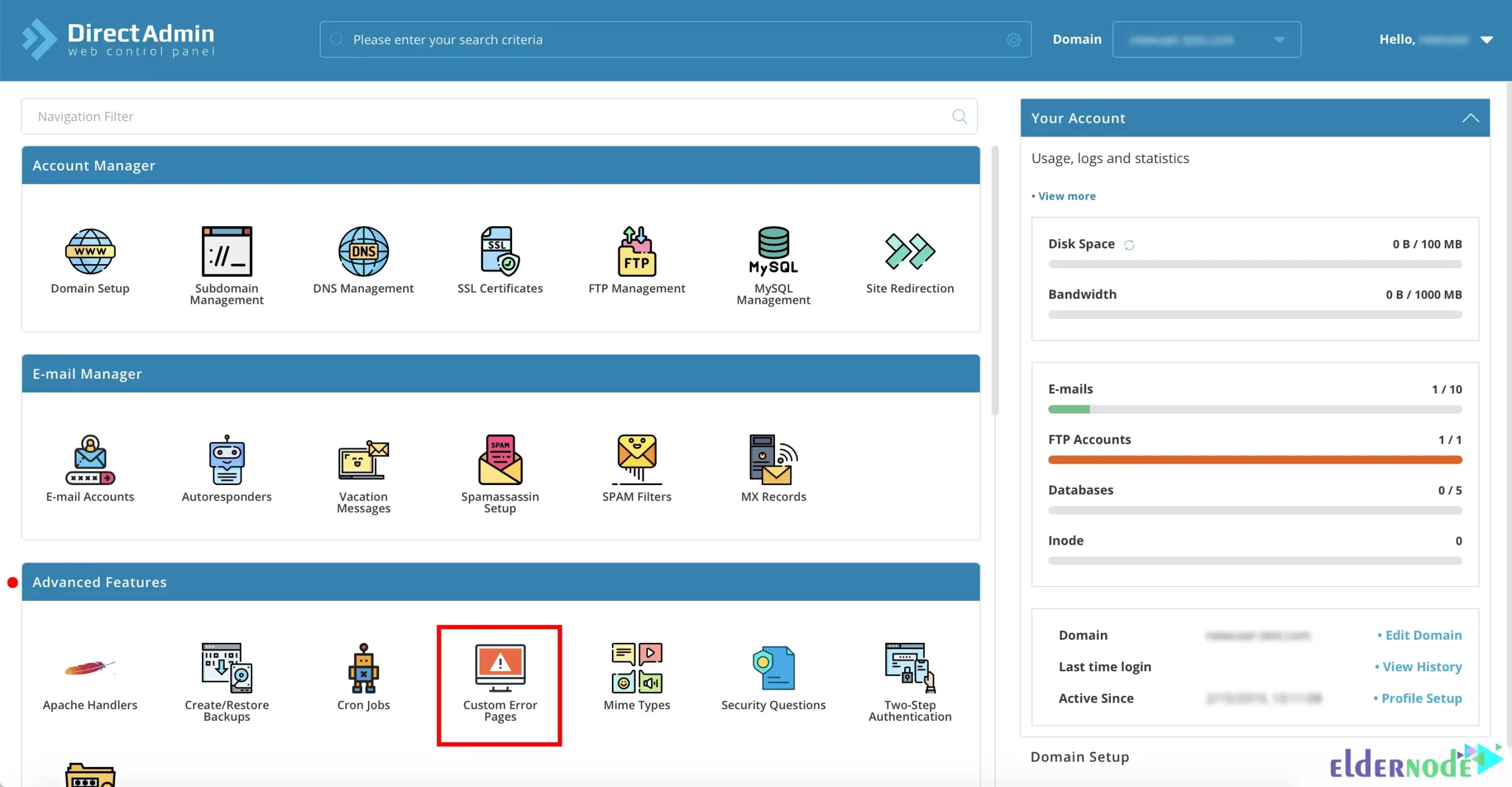
Task: Open the DNS Management tool
Action: click(363, 260)
